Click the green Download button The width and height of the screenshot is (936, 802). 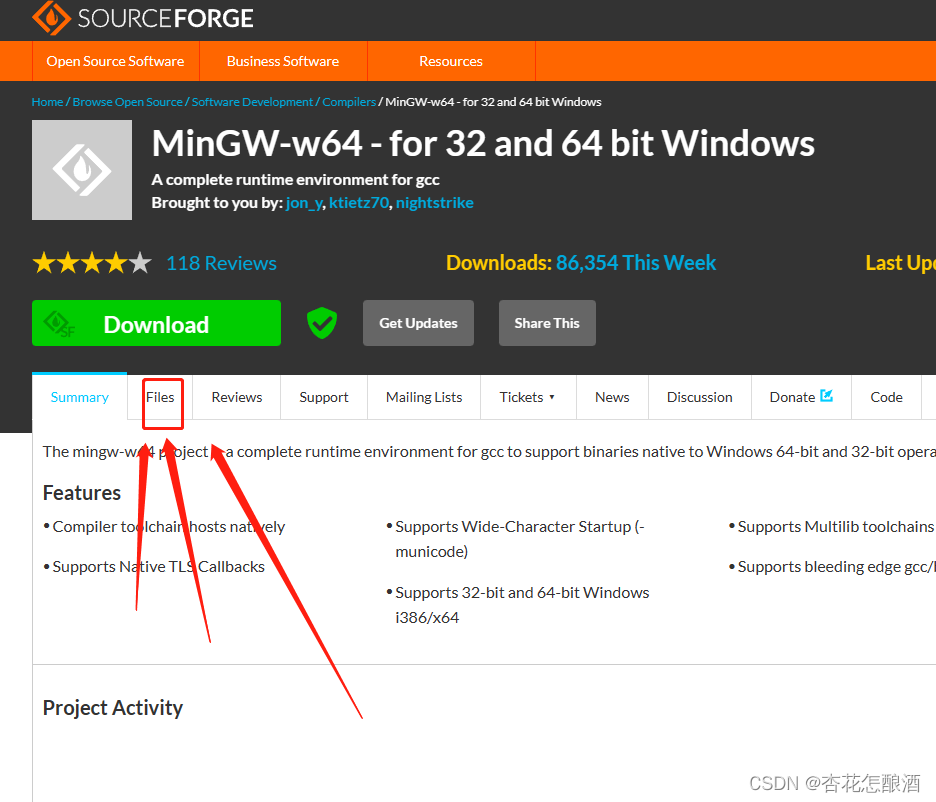point(156,323)
